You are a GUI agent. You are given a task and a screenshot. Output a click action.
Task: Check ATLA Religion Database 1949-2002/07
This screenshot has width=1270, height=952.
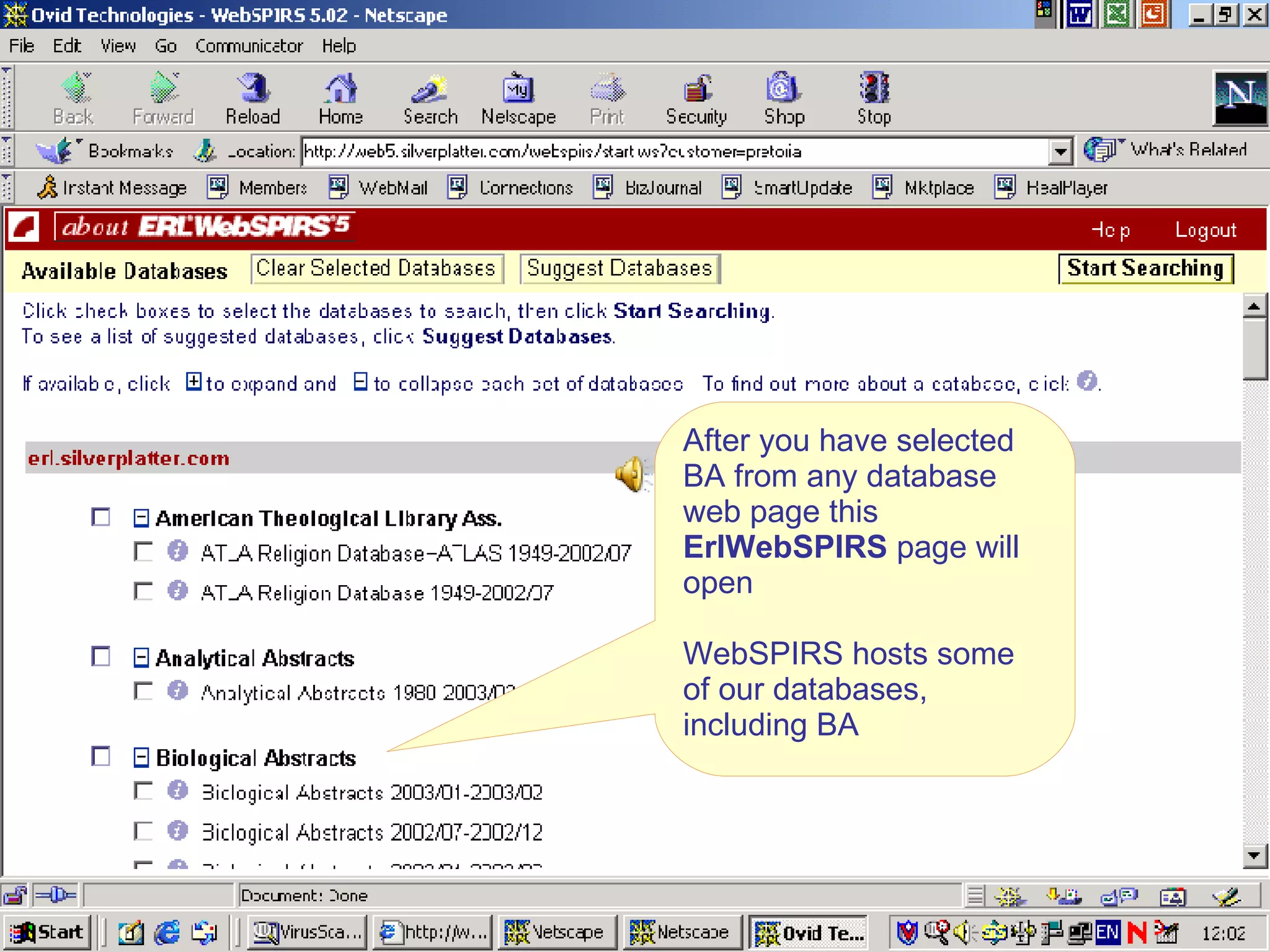143,591
